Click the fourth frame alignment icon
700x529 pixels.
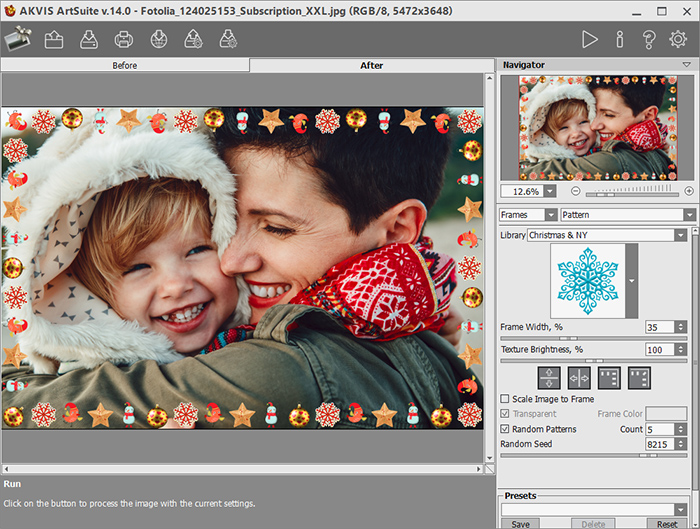639,378
